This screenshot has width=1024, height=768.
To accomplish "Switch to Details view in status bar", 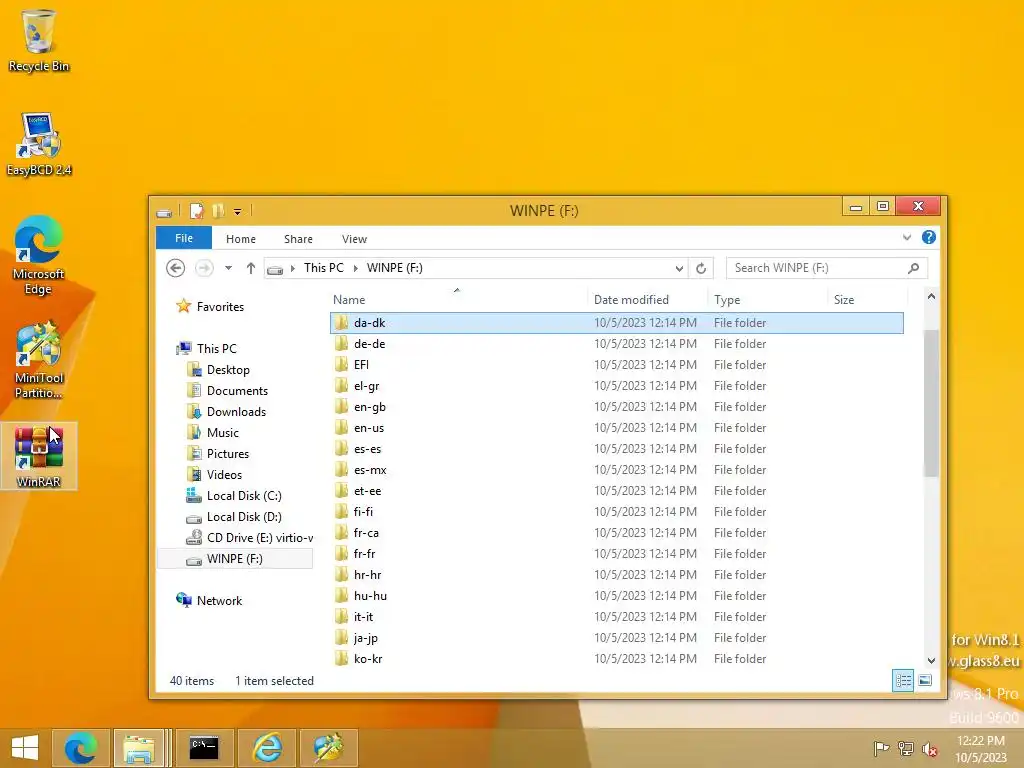I will point(903,680).
